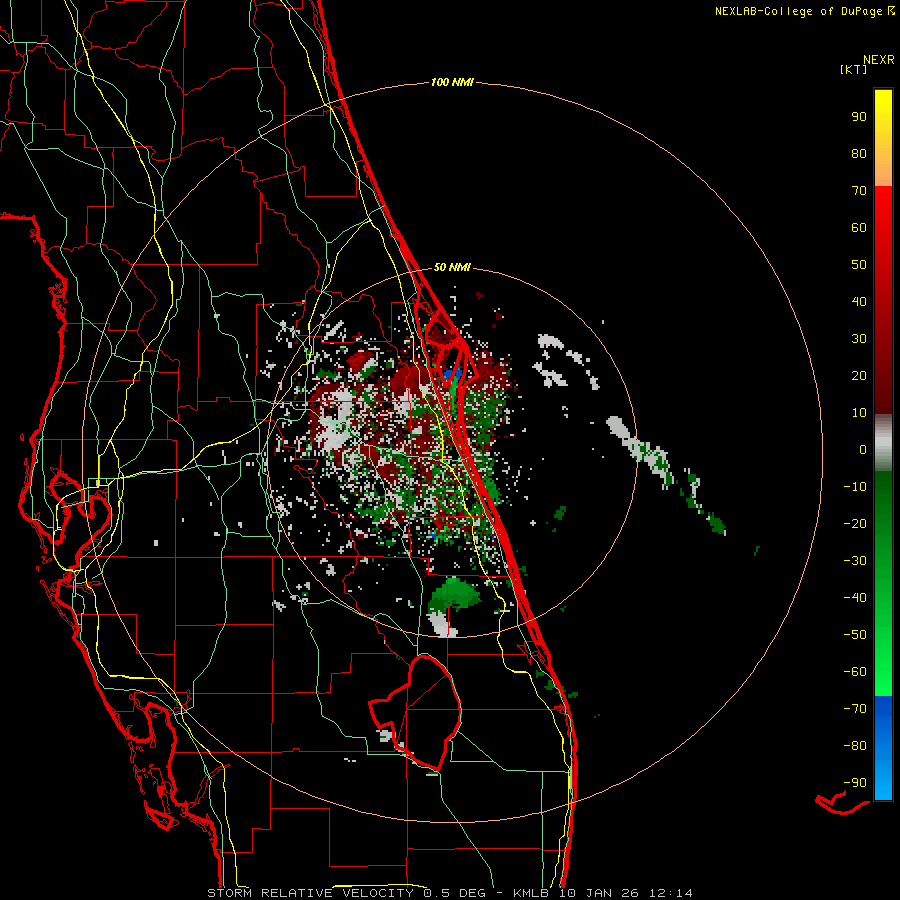Image resolution: width=900 pixels, height=900 pixels.
Task: Click the 80 value on velocity scale
Action: (x=859, y=154)
